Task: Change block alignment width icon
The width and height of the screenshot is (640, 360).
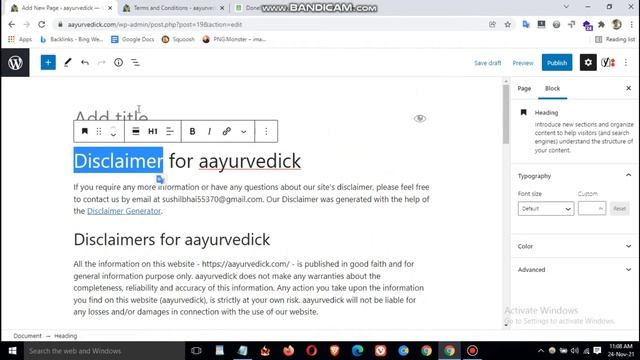Action: click(136, 131)
